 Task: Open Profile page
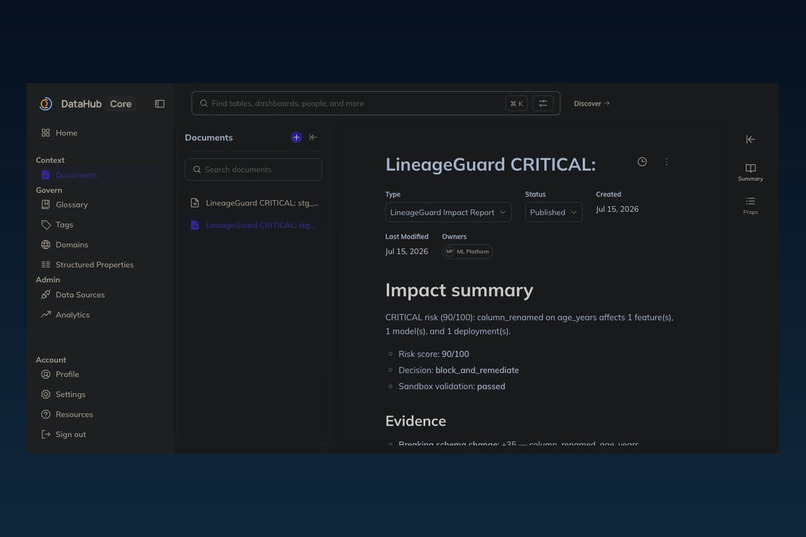tap(67, 374)
